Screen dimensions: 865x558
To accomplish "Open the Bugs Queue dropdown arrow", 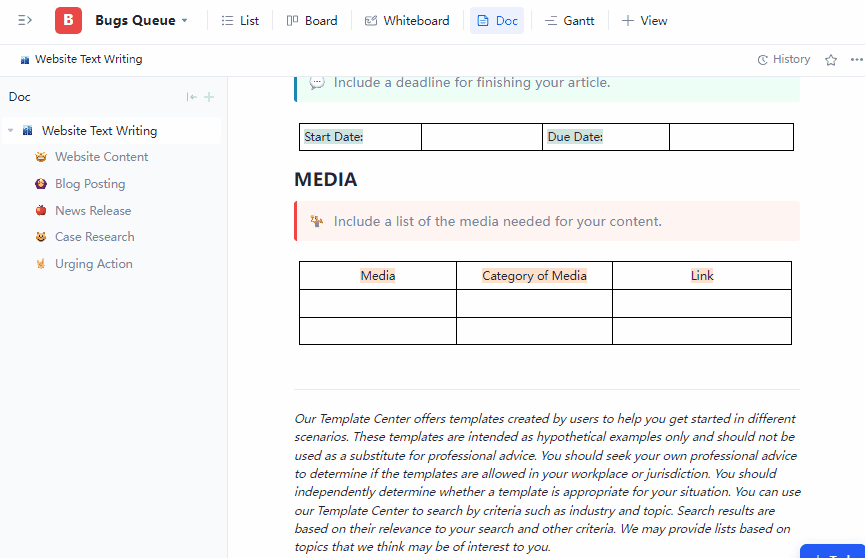I will [x=185, y=21].
